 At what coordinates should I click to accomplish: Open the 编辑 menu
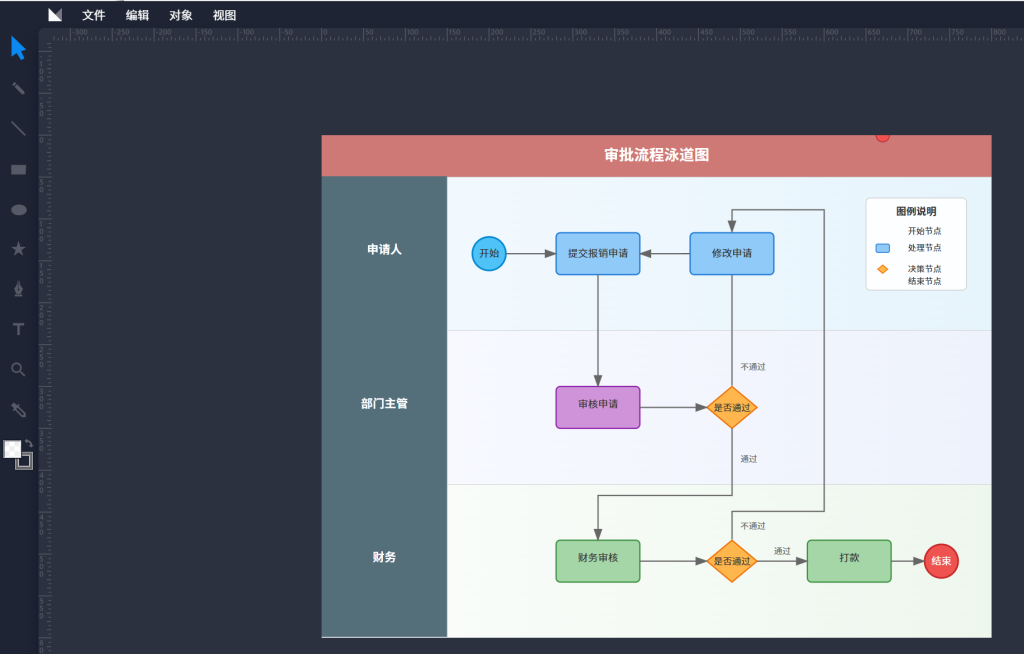137,15
